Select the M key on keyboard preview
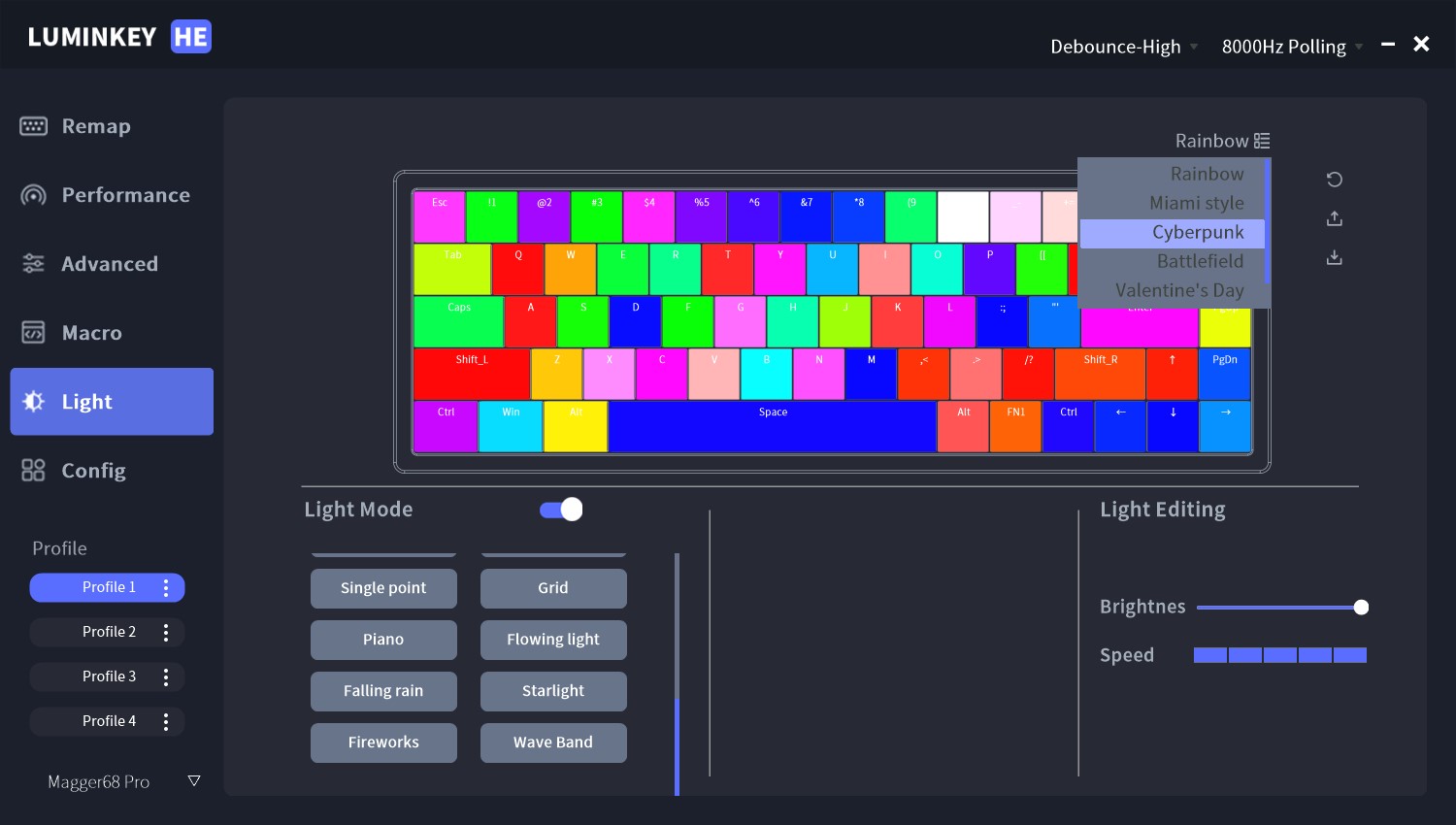The height and width of the screenshot is (825, 1456). pyautogui.click(x=871, y=374)
